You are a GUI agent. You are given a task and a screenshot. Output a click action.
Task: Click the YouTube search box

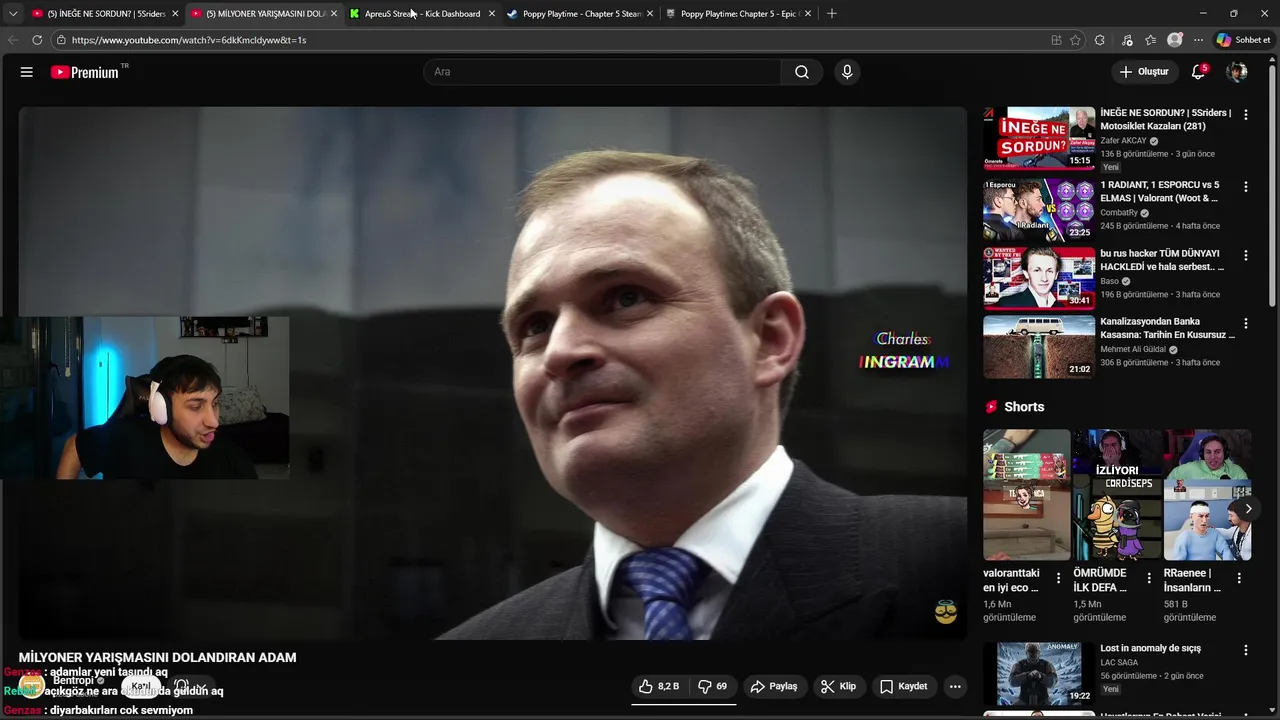pos(603,72)
